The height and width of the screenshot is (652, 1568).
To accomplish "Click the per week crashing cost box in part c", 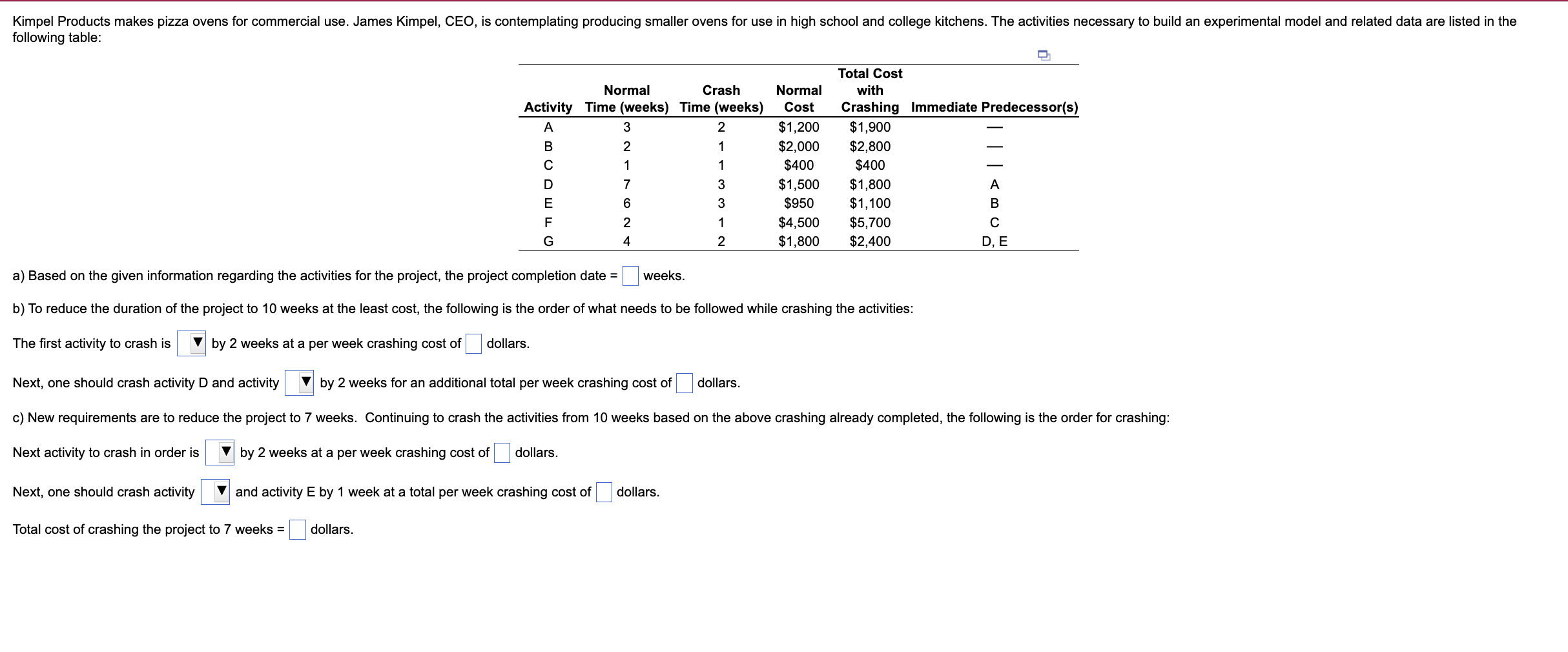I will pos(501,453).
